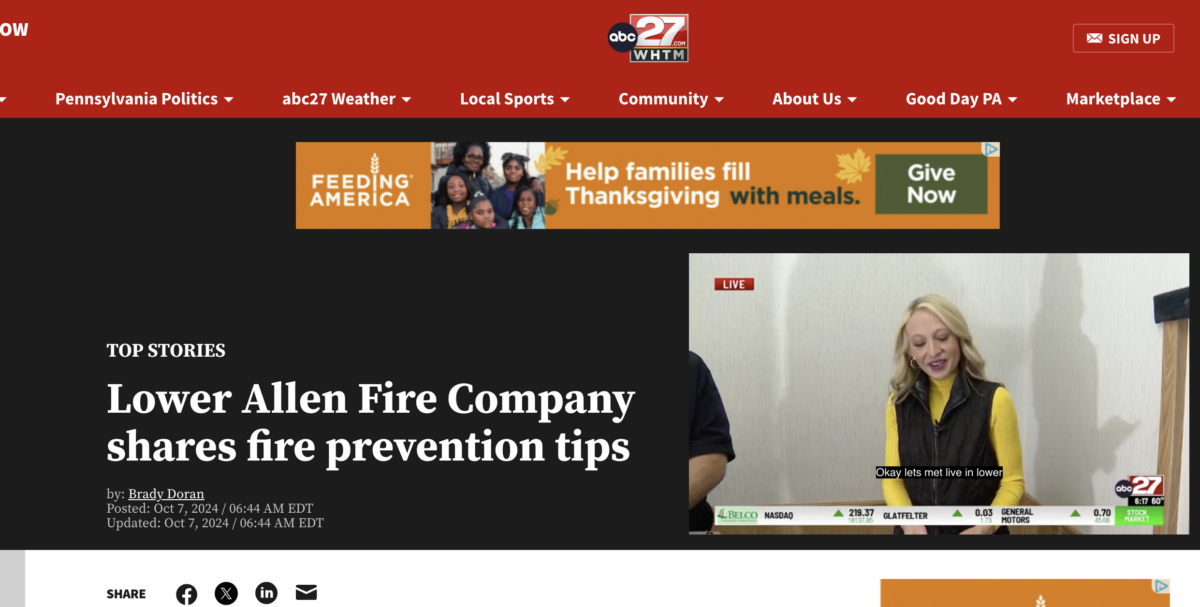Viewport: 1200px width, 607px height.
Task: Share the article via email icon
Action: [306, 593]
